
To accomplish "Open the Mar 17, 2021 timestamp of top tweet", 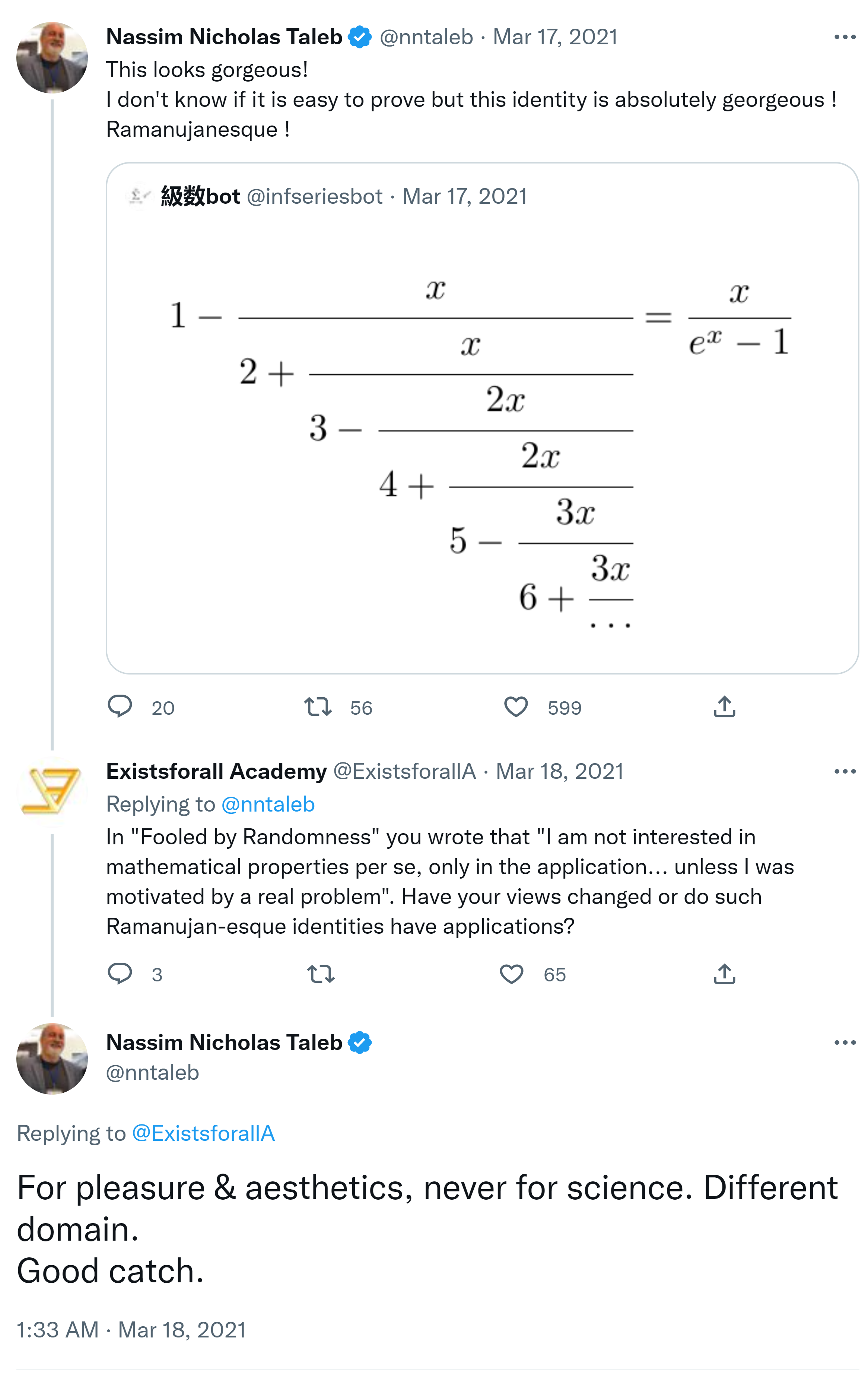I will (x=555, y=37).
